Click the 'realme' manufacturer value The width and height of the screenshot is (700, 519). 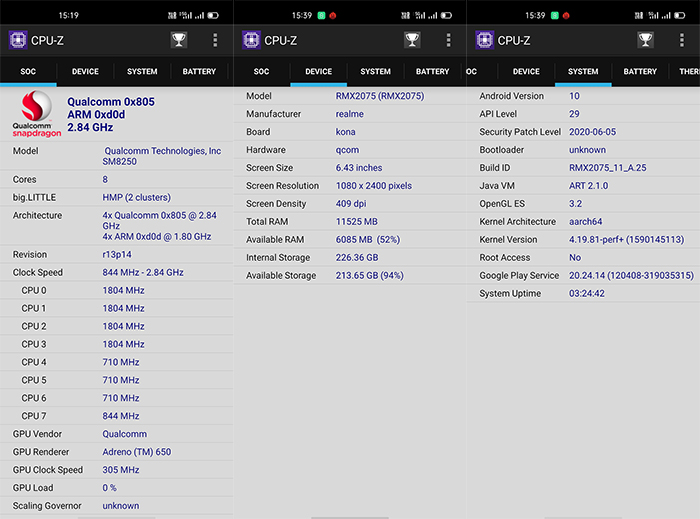coord(350,114)
